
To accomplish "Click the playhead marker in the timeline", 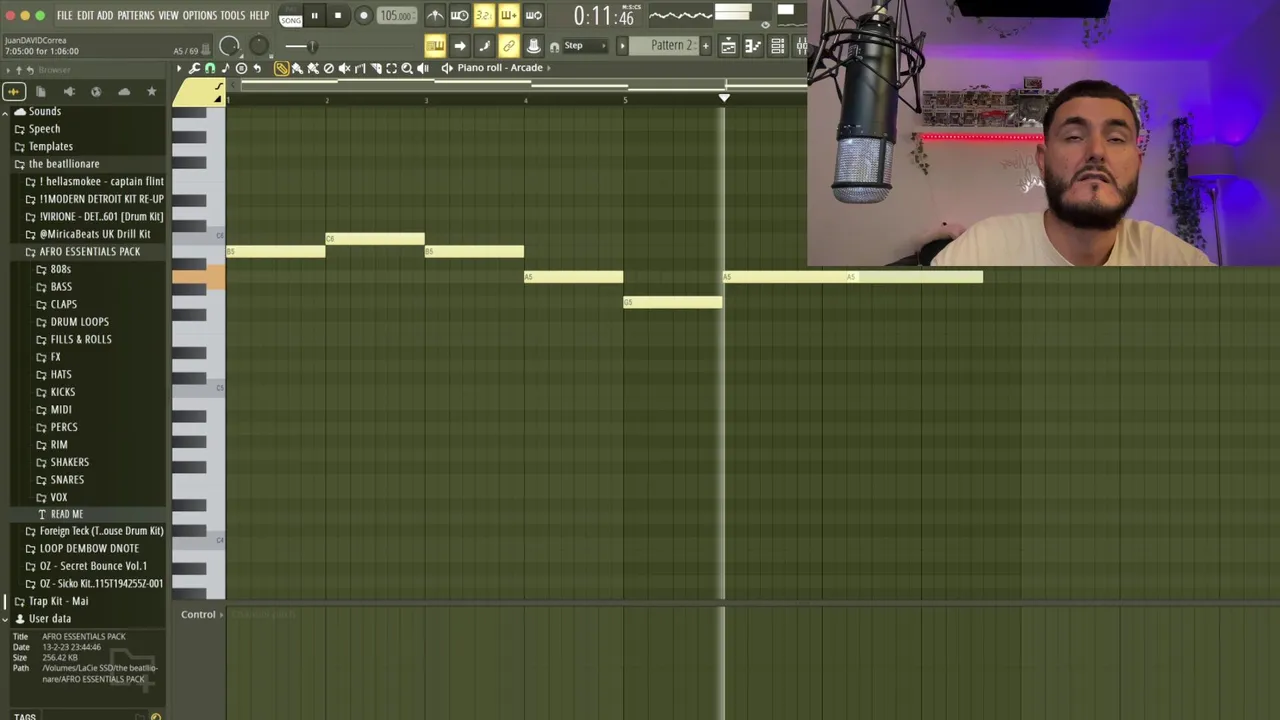I will (724, 98).
